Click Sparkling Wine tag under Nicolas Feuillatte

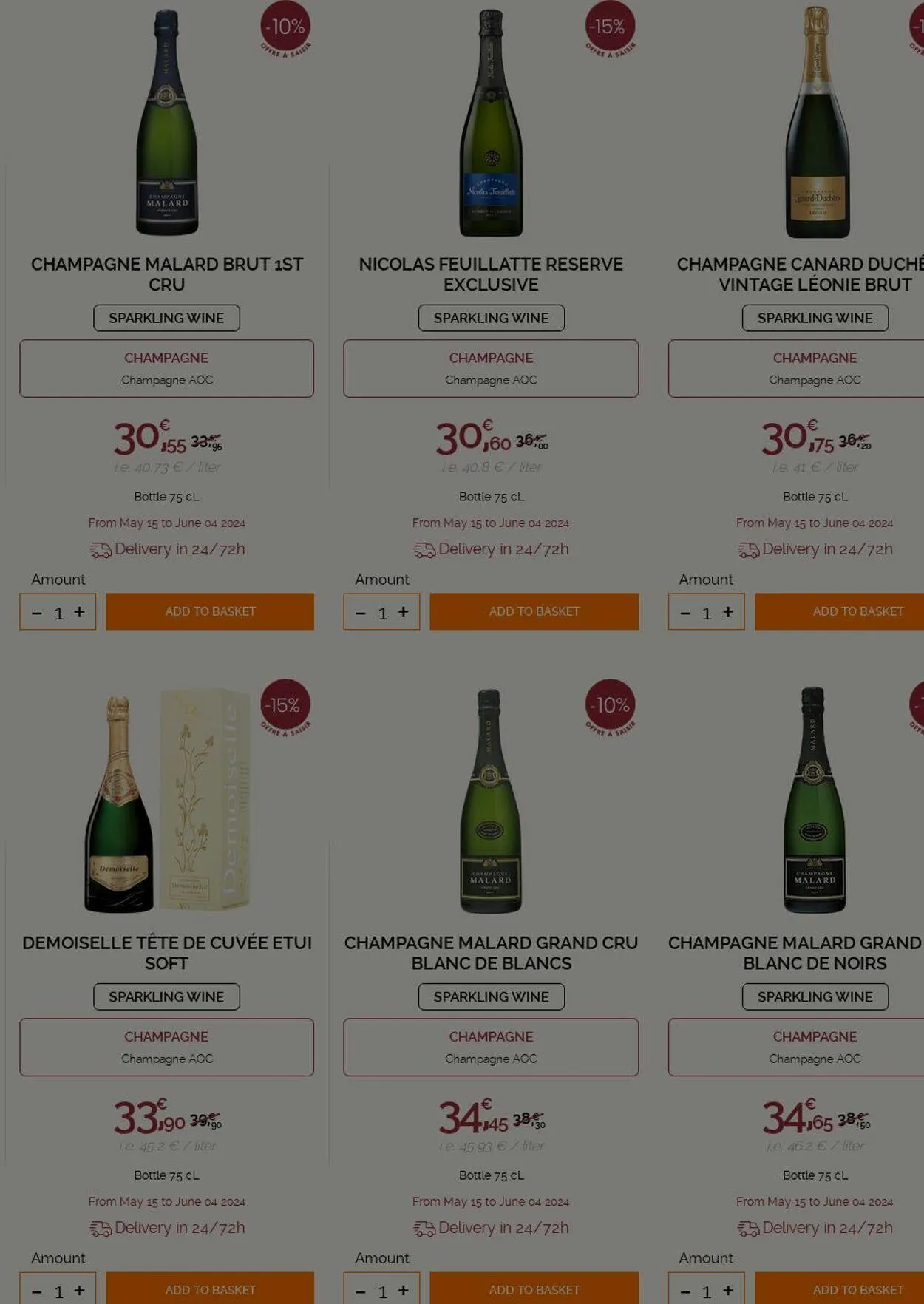point(491,318)
